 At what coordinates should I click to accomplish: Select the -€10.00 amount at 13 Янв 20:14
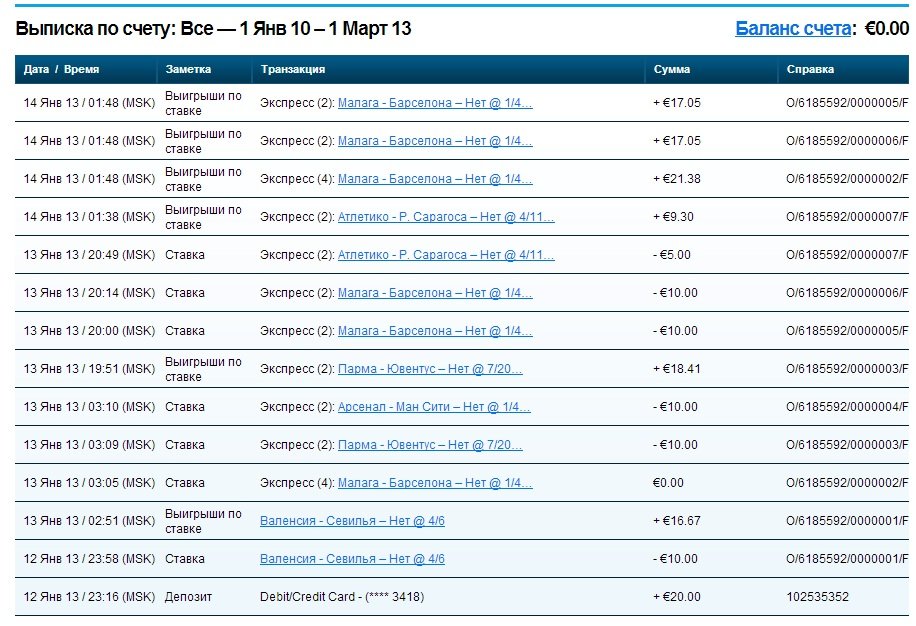click(675, 293)
